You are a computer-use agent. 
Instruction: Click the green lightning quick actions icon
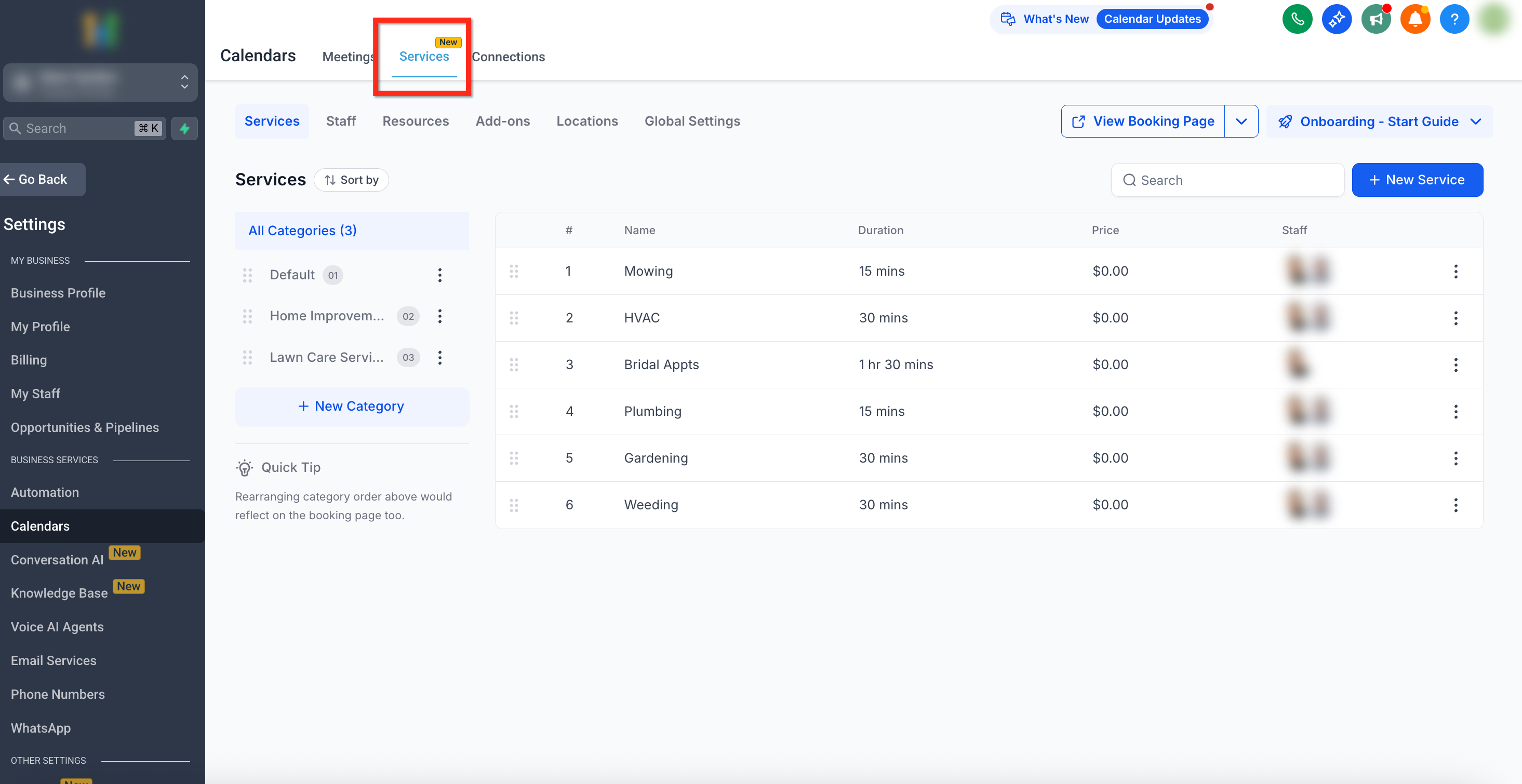point(184,128)
